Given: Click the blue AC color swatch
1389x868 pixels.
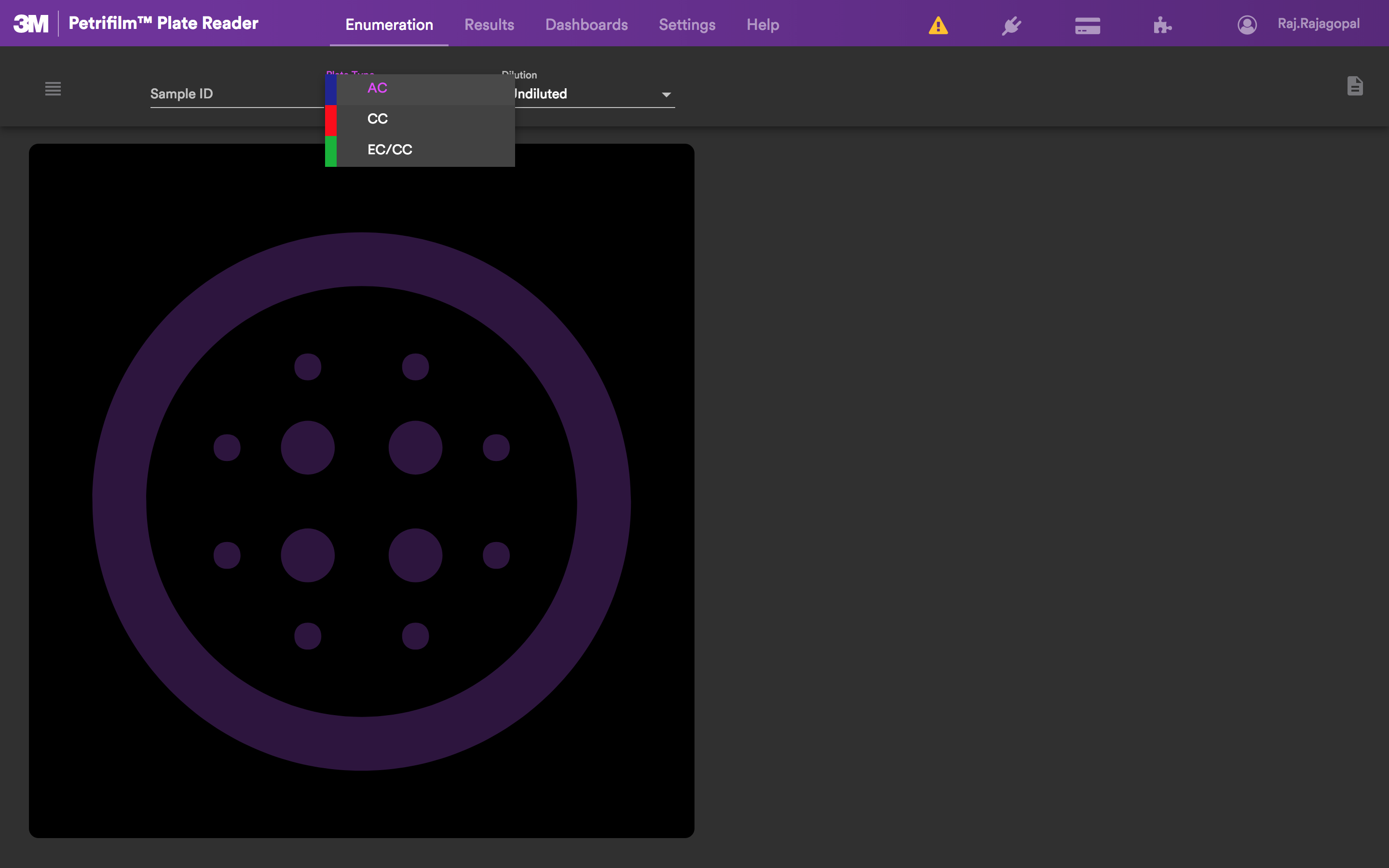Looking at the screenshot, I should [x=330, y=90].
